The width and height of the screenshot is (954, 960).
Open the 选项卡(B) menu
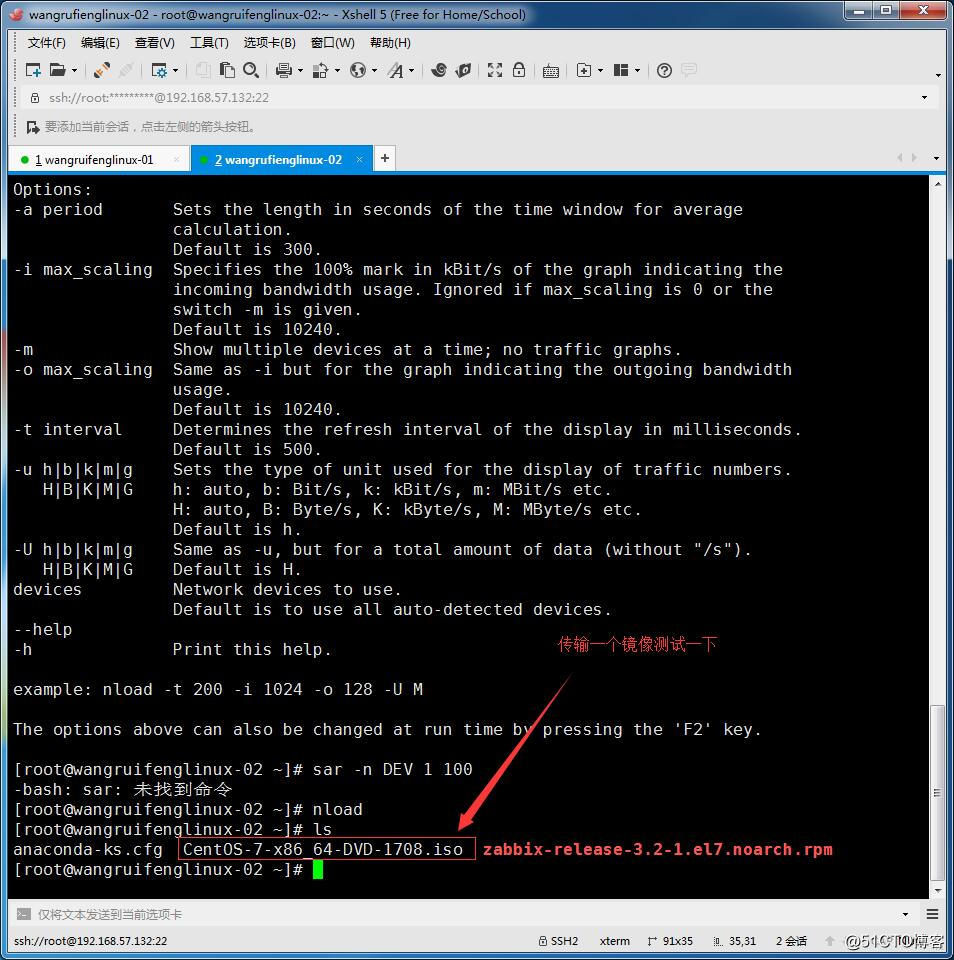[269, 43]
